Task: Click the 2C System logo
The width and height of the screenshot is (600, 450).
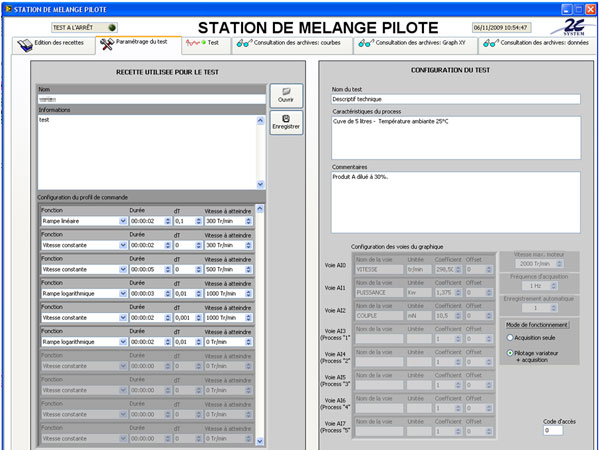Action: pyautogui.click(x=572, y=27)
